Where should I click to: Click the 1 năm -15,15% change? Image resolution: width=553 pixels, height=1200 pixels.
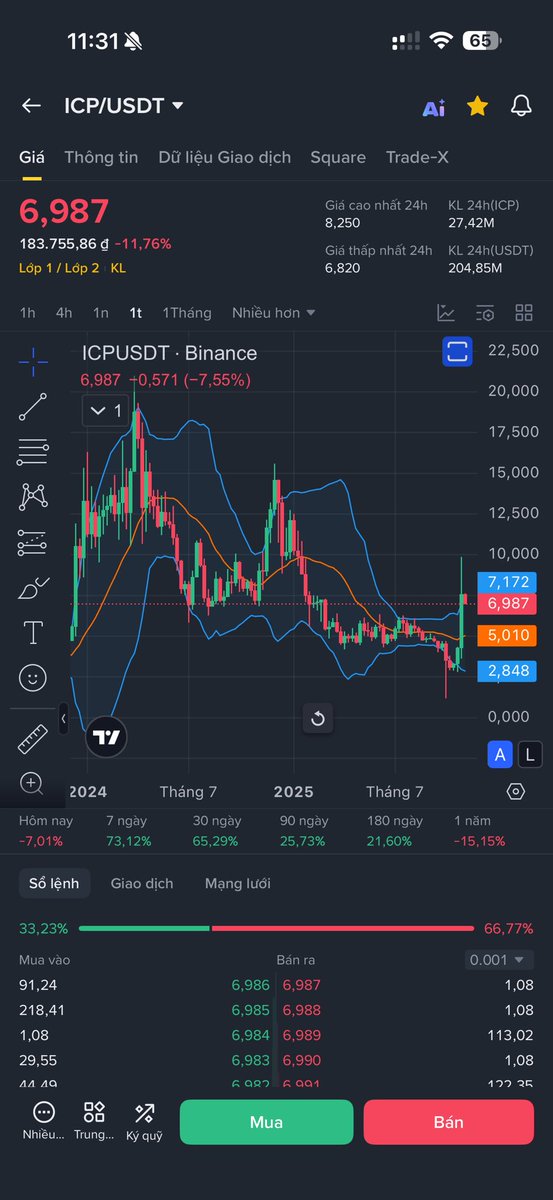479,831
